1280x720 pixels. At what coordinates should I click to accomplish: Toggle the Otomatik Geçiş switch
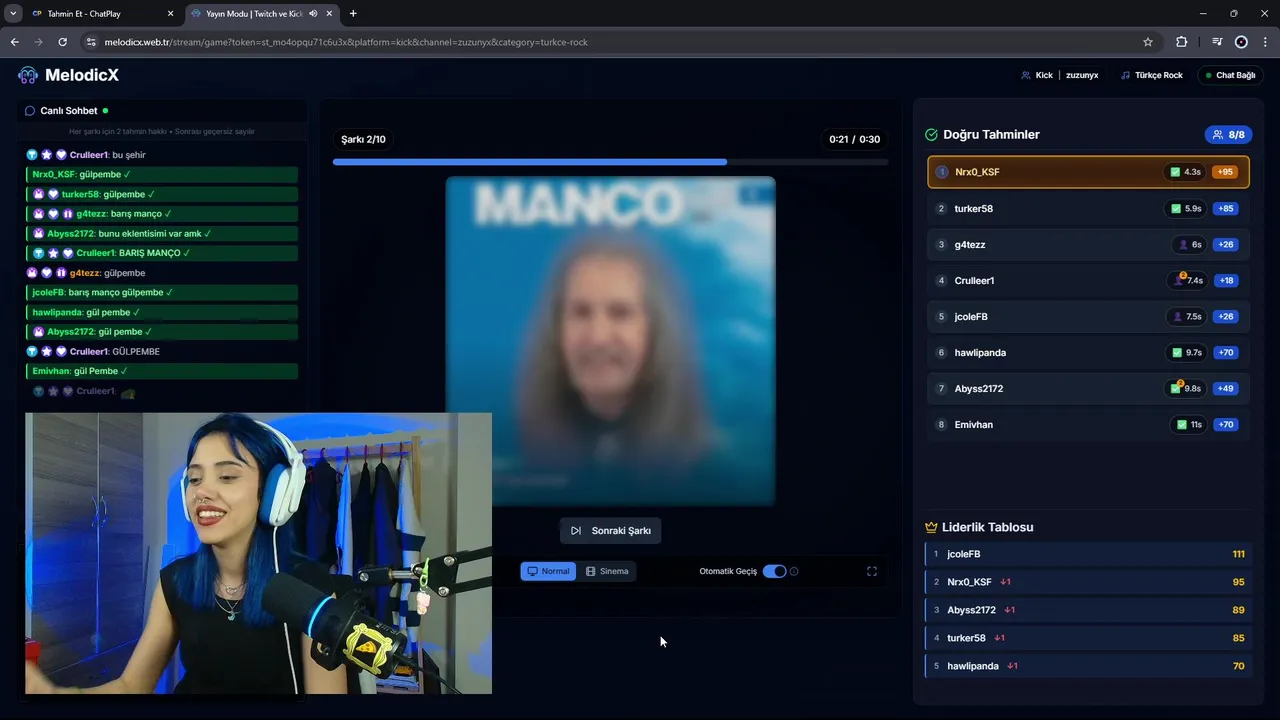(774, 571)
